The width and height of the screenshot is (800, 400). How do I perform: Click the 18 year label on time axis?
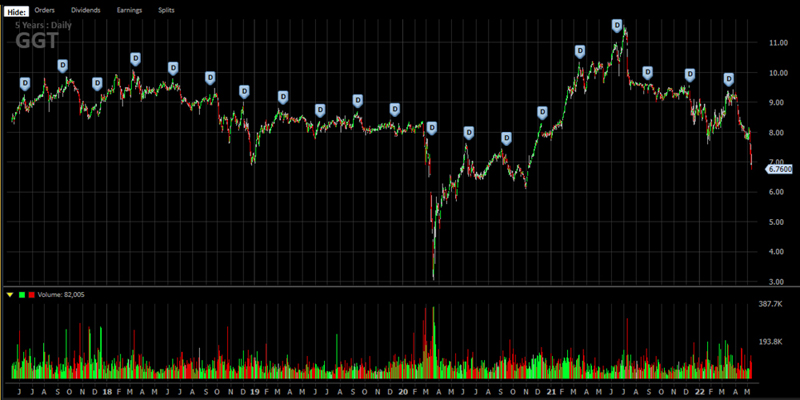point(107,392)
